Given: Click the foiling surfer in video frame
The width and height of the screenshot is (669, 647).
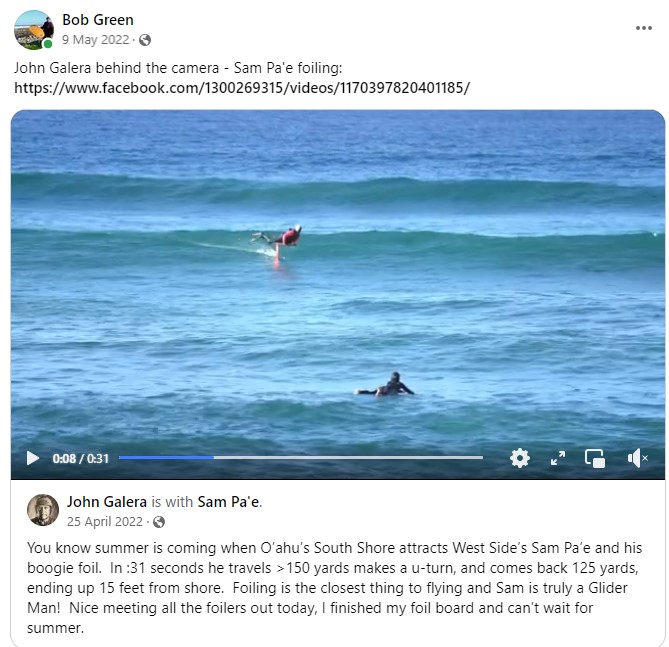Looking at the screenshot, I should (279, 240).
